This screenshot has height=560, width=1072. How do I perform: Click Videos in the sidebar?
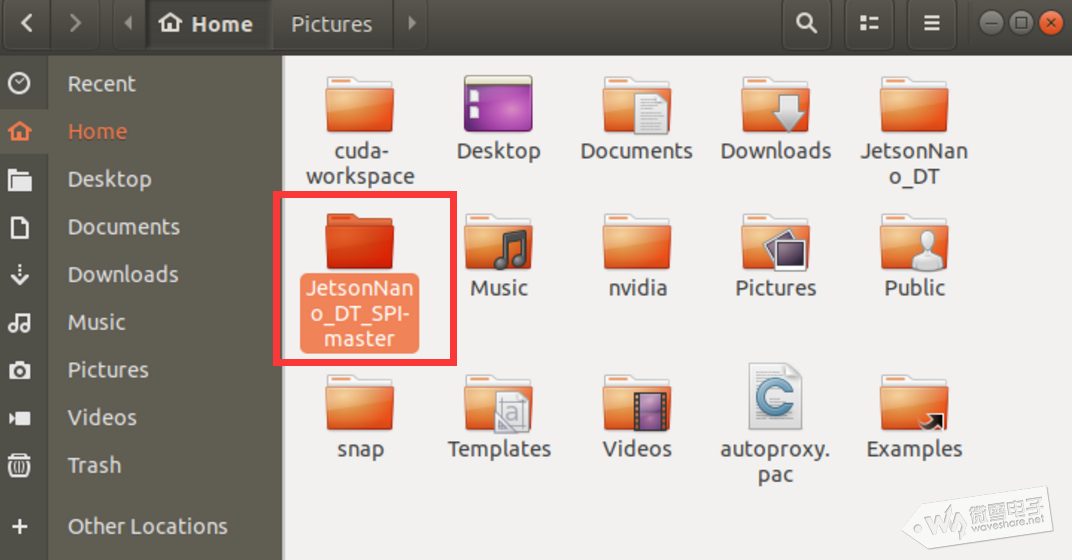pyautogui.click(x=102, y=417)
